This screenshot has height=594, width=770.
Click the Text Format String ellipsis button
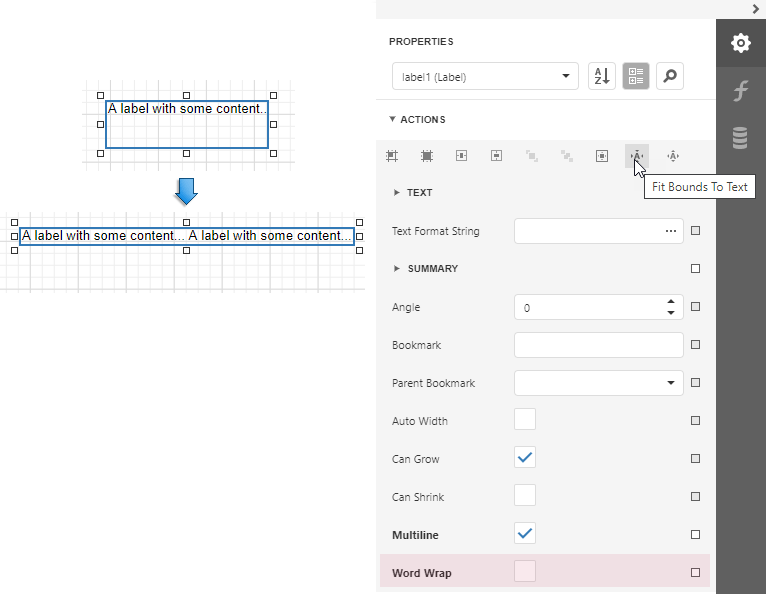[670, 231]
